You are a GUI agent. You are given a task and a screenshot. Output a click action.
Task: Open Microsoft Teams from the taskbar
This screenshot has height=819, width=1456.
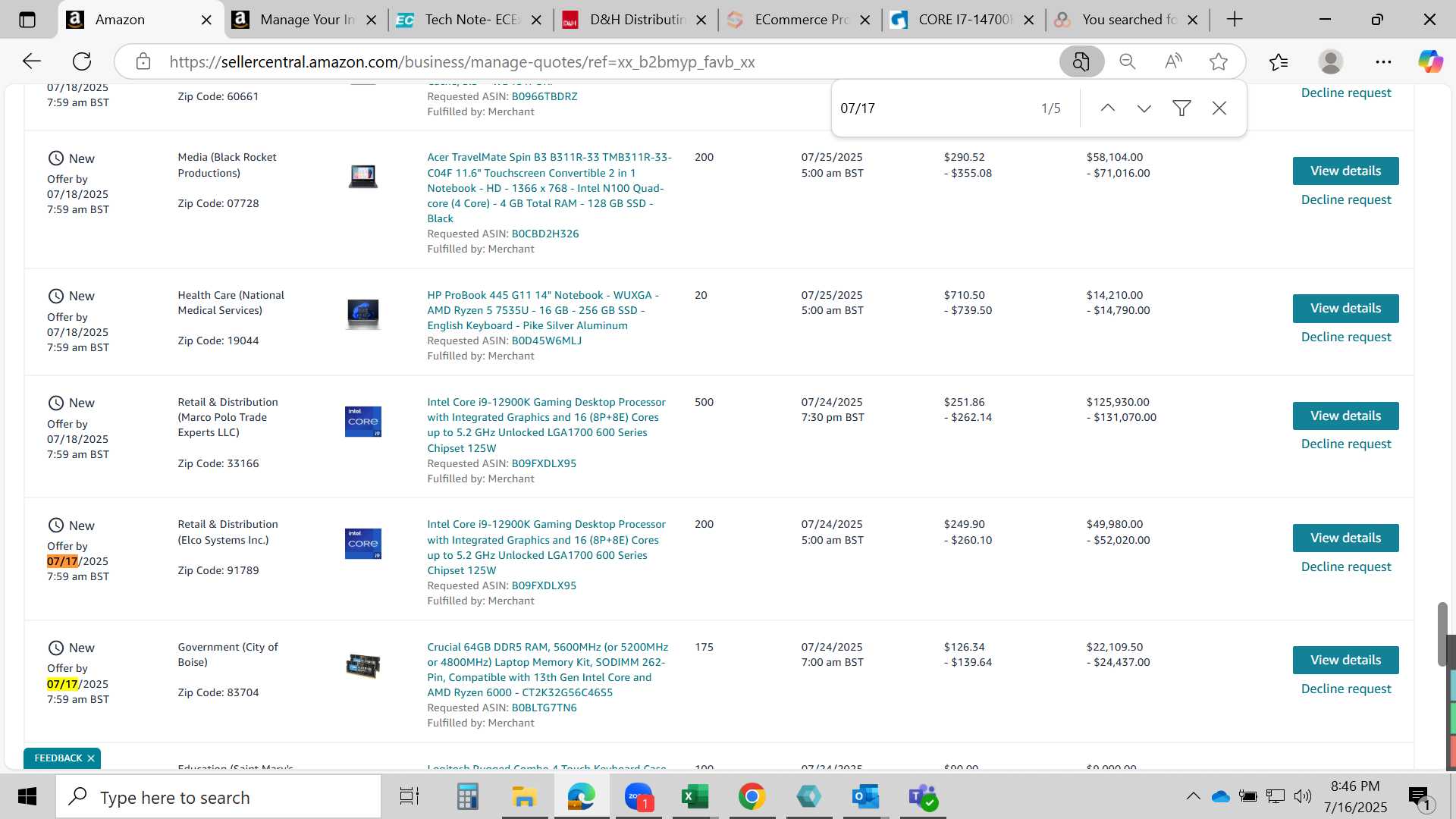tap(923, 797)
